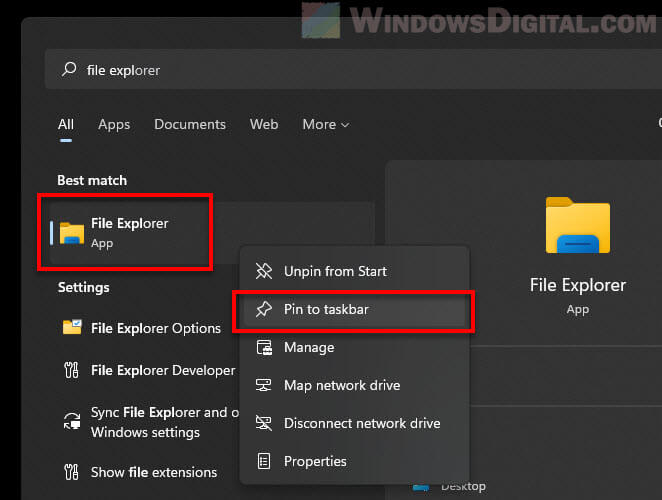Click the tools icon beside File Explorer Developer
The image size is (662, 500).
pos(71,370)
